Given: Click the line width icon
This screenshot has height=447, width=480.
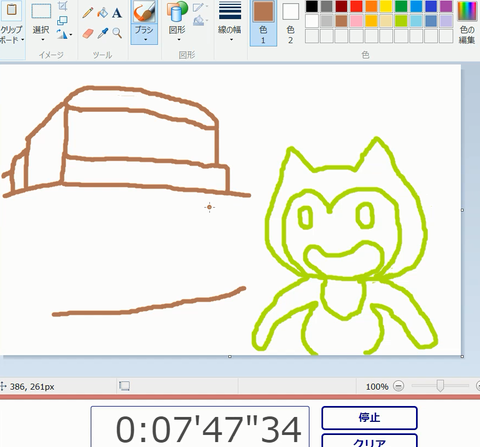Looking at the screenshot, I should click(230, 11).
